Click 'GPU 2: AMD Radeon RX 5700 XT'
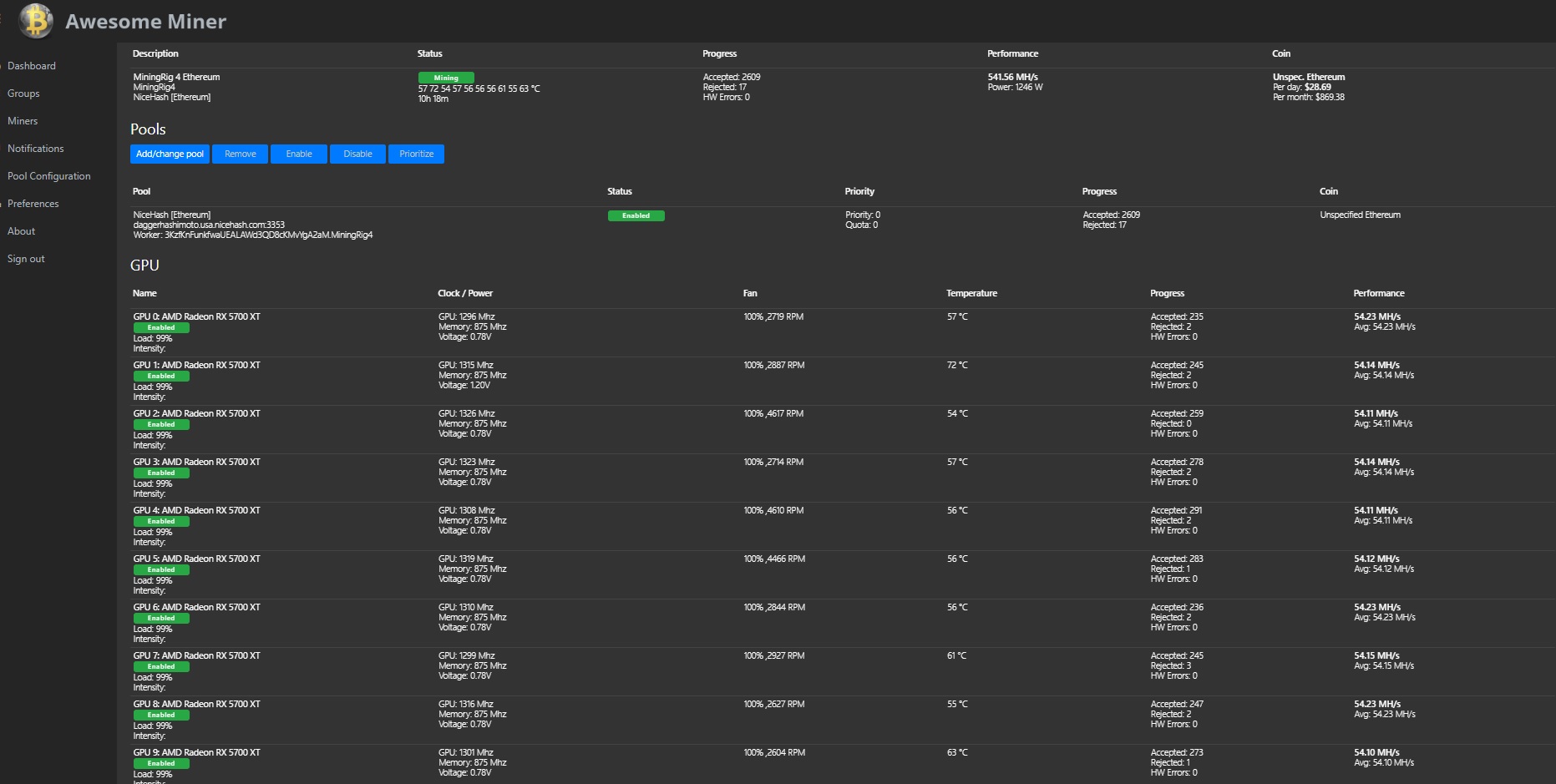The width and height of the screenshot is (1556, 784). 197,413
